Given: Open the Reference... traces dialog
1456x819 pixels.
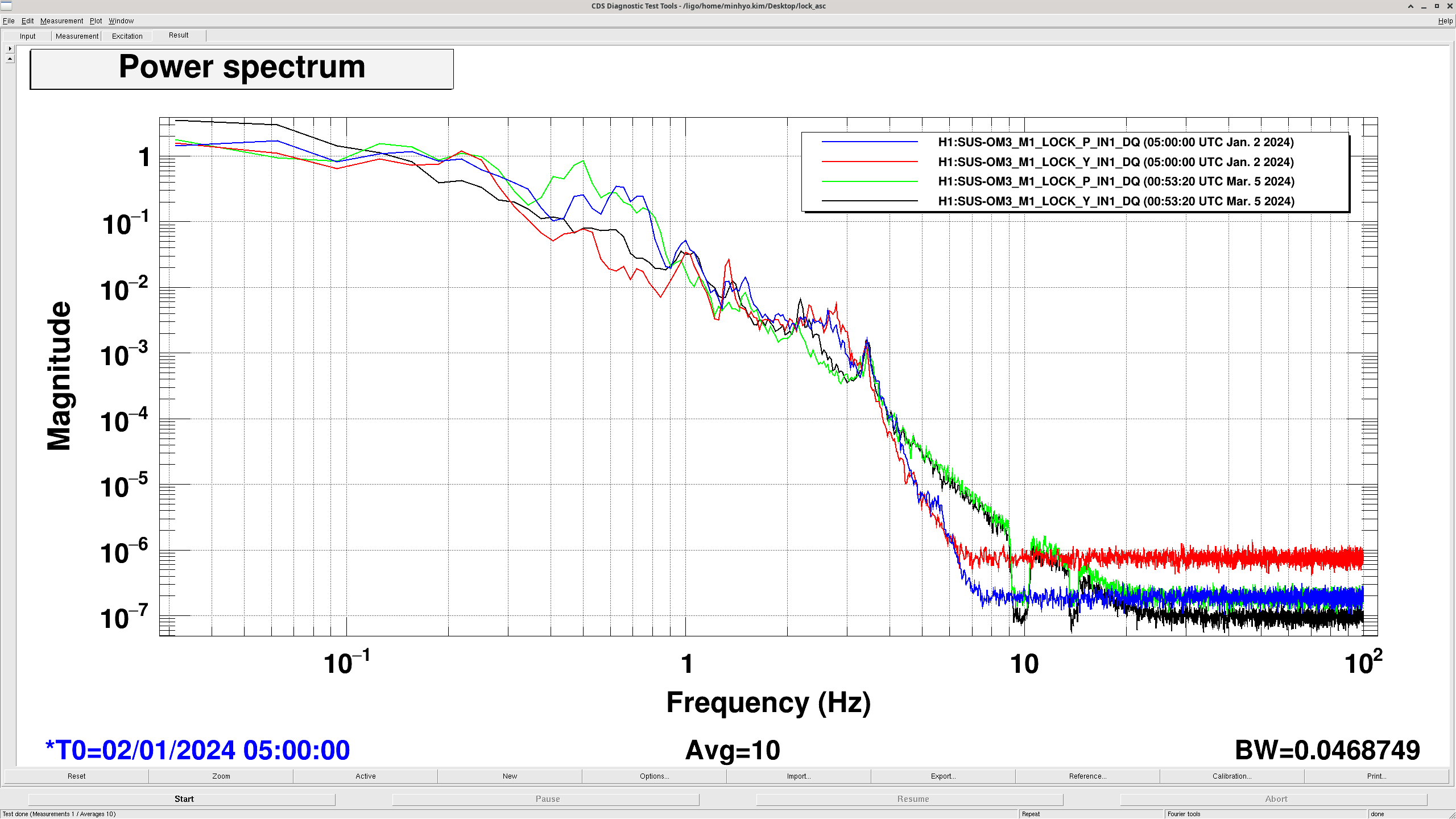Looking at the screenshot, I should pos(1087,776).
